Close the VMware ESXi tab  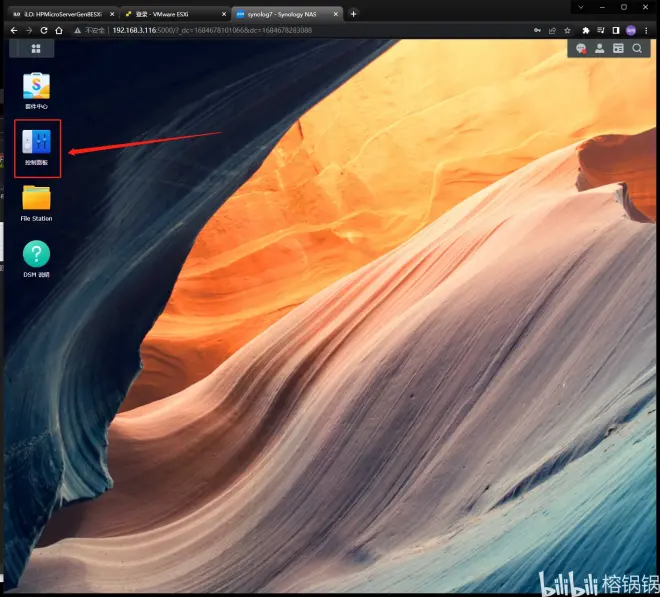[224, 14]
